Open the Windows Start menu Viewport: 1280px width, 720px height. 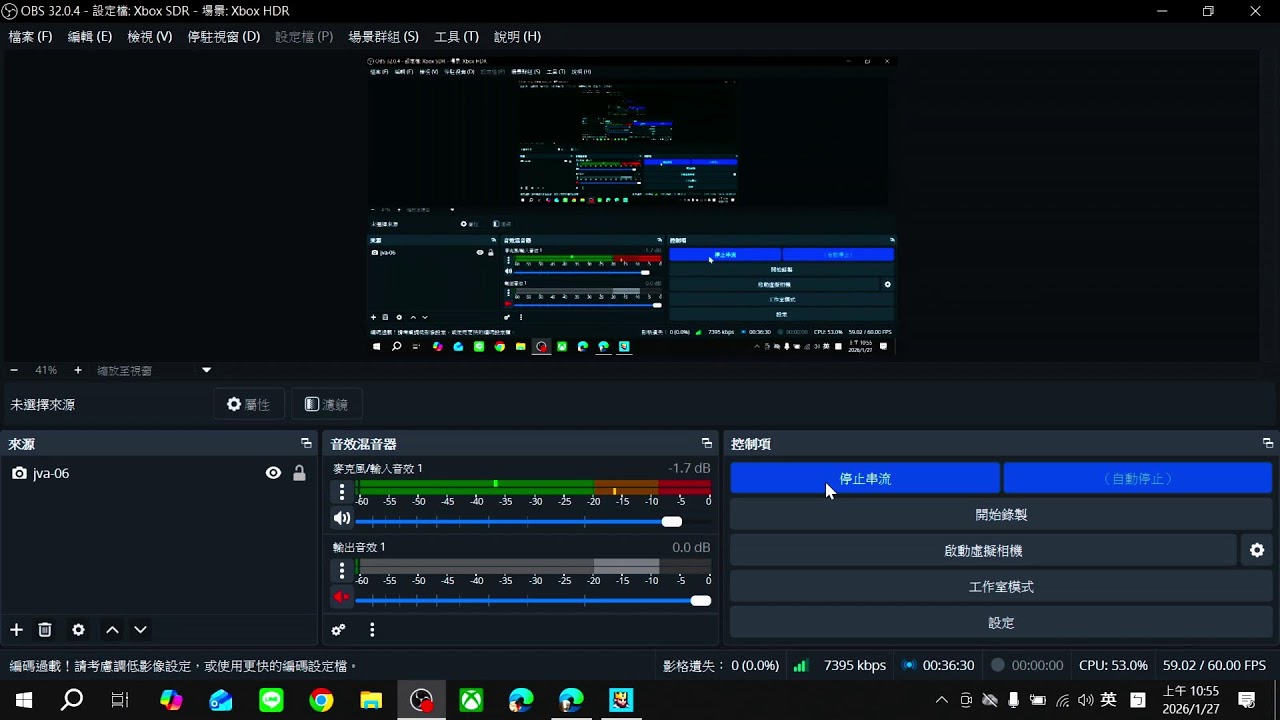tap(23, 700)
